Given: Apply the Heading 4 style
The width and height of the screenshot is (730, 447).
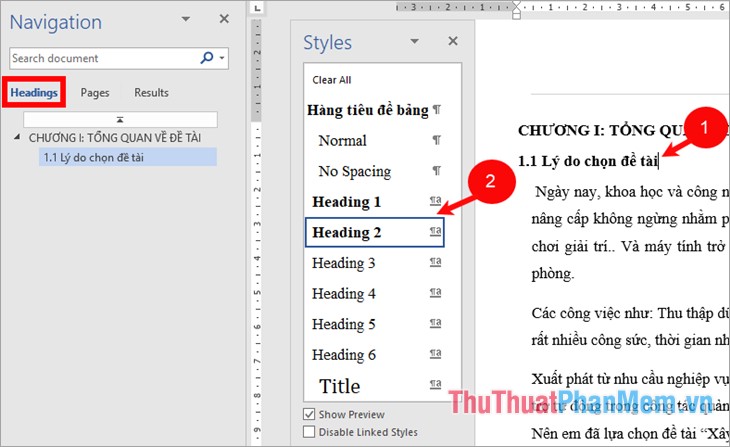Looking at the screenshot, I should [x=375, y=293].
